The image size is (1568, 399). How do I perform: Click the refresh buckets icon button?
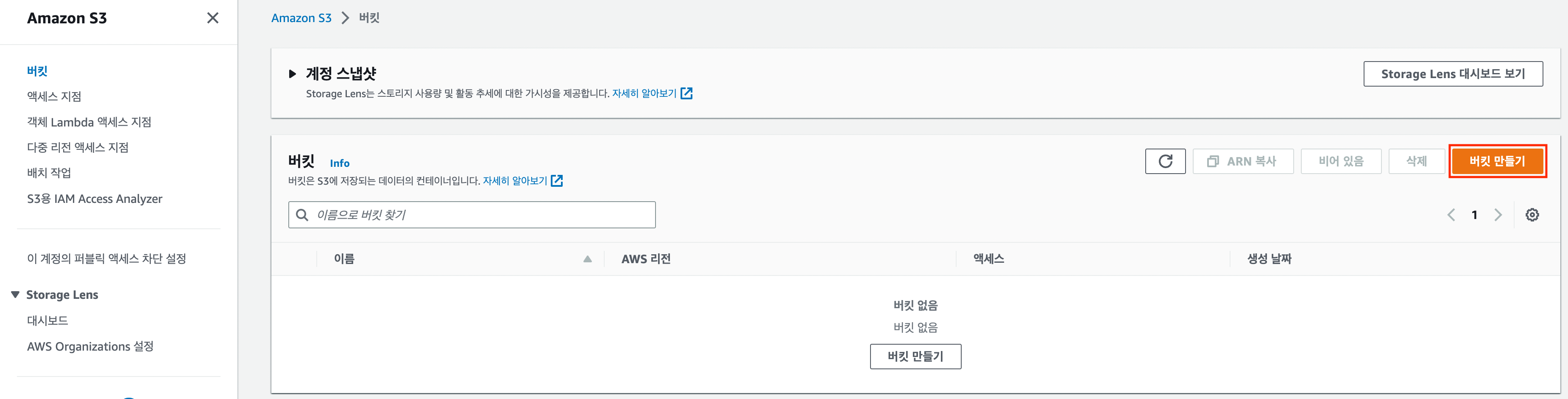tap(1165, 161)
